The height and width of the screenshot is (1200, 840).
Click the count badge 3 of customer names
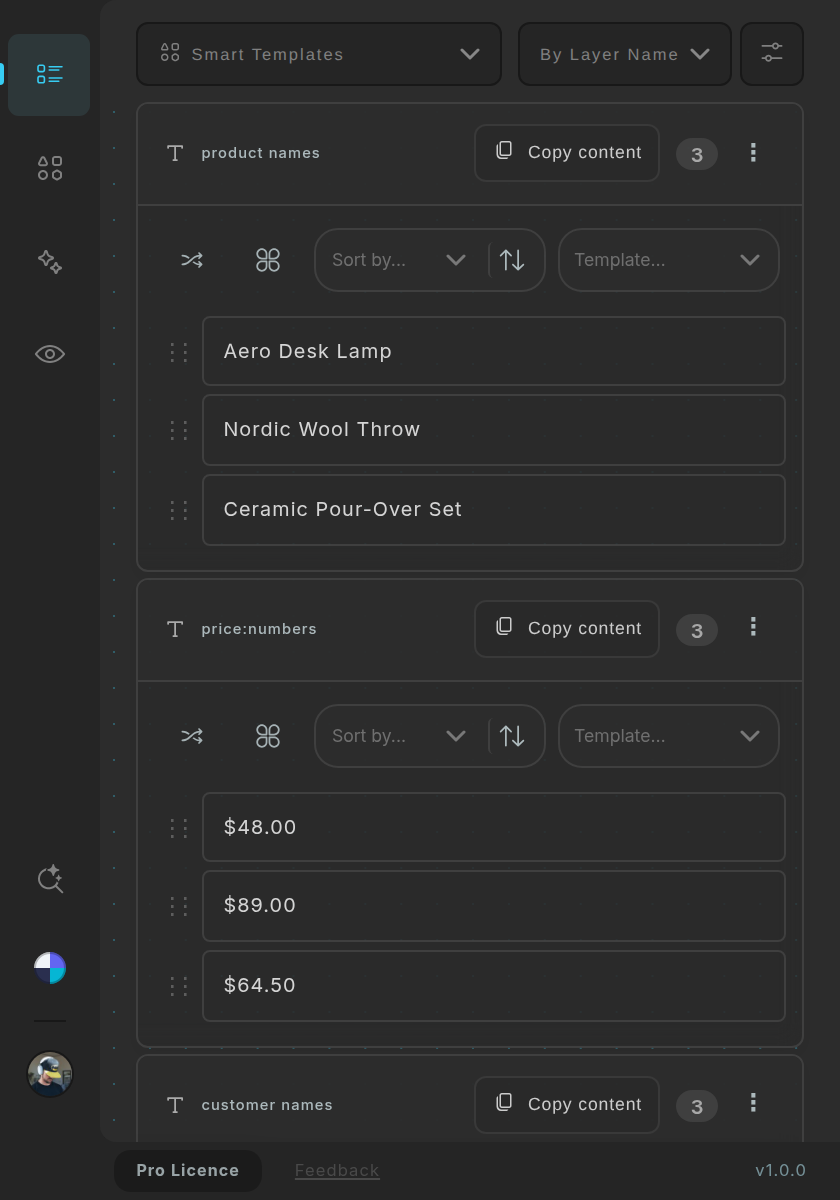(697, 1106)
